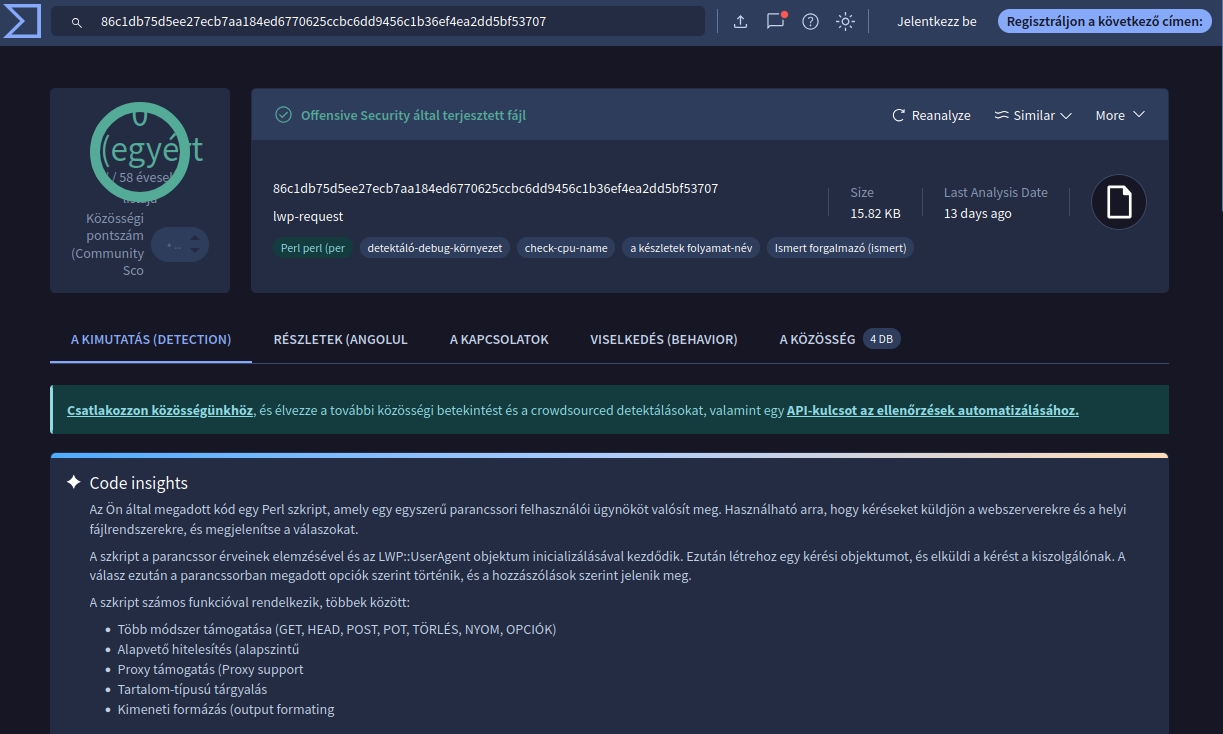
Task: Click the file type document icon
Action: click(x=1118, y=202)
